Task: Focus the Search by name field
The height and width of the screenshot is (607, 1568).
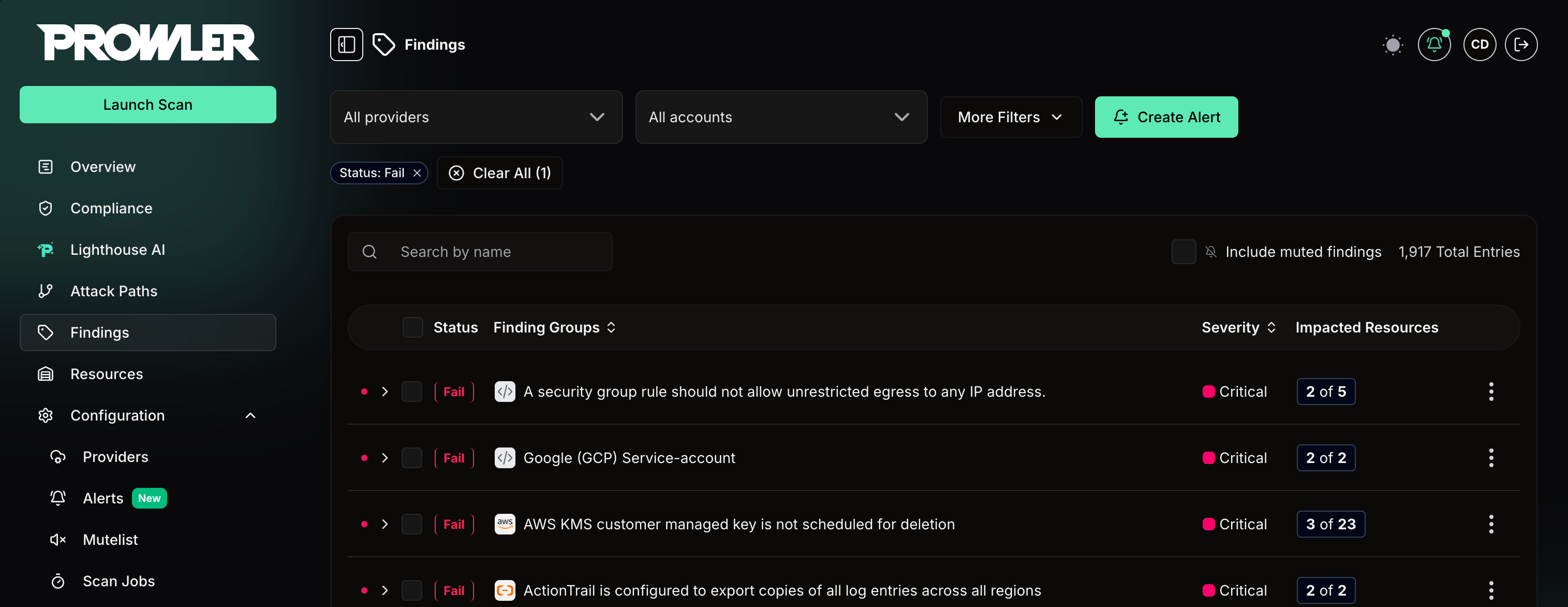Action: pos(480,252)
